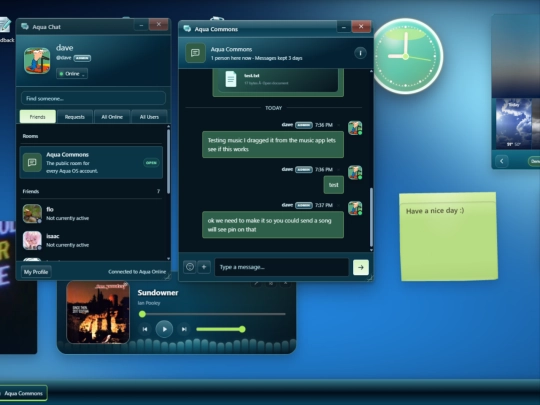Click the My Profile button
Viewport: 540px width, 405px height.
tap(36, 272)
